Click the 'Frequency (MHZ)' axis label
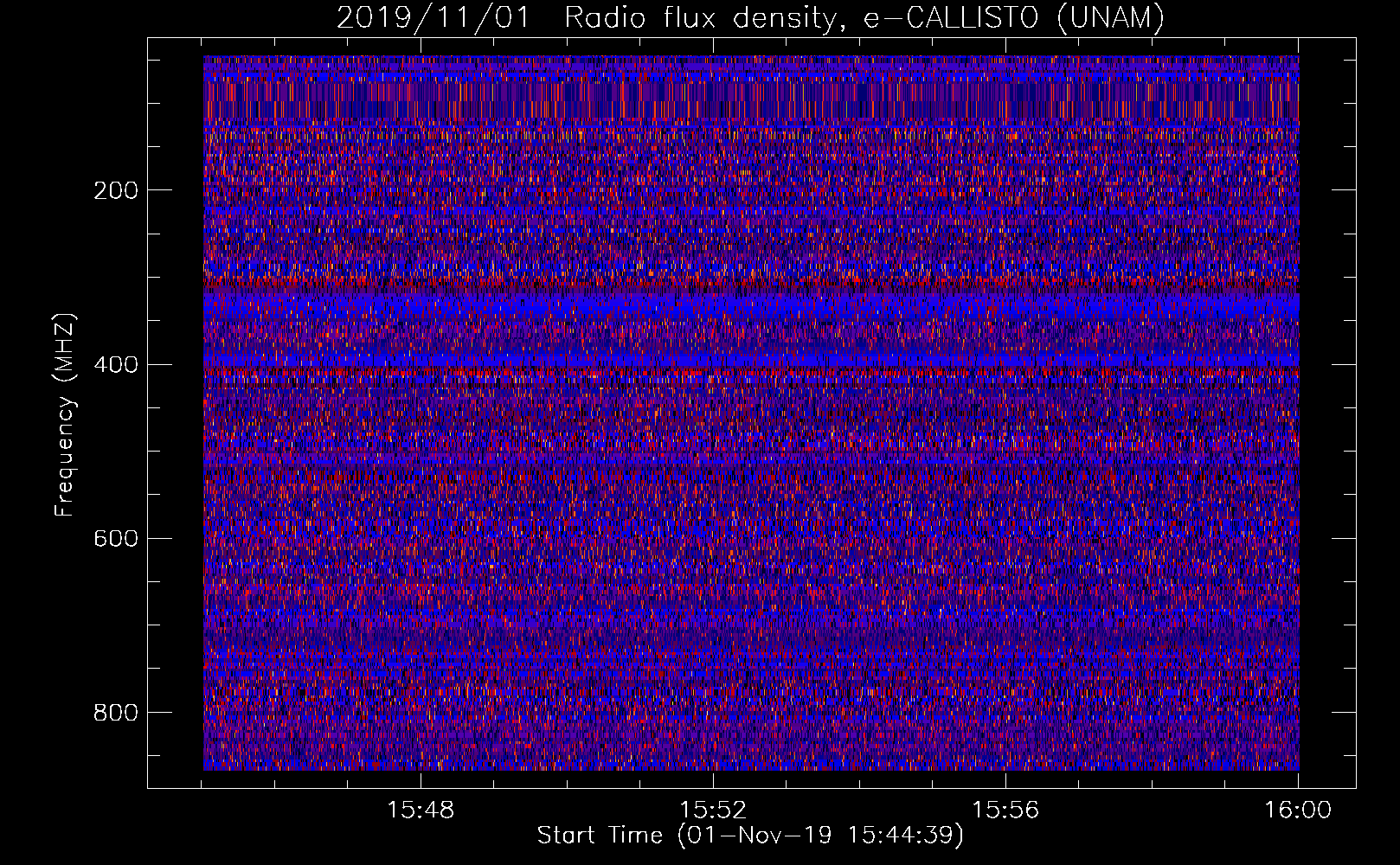Viewport: 1400px width, 865px height. 65,415
